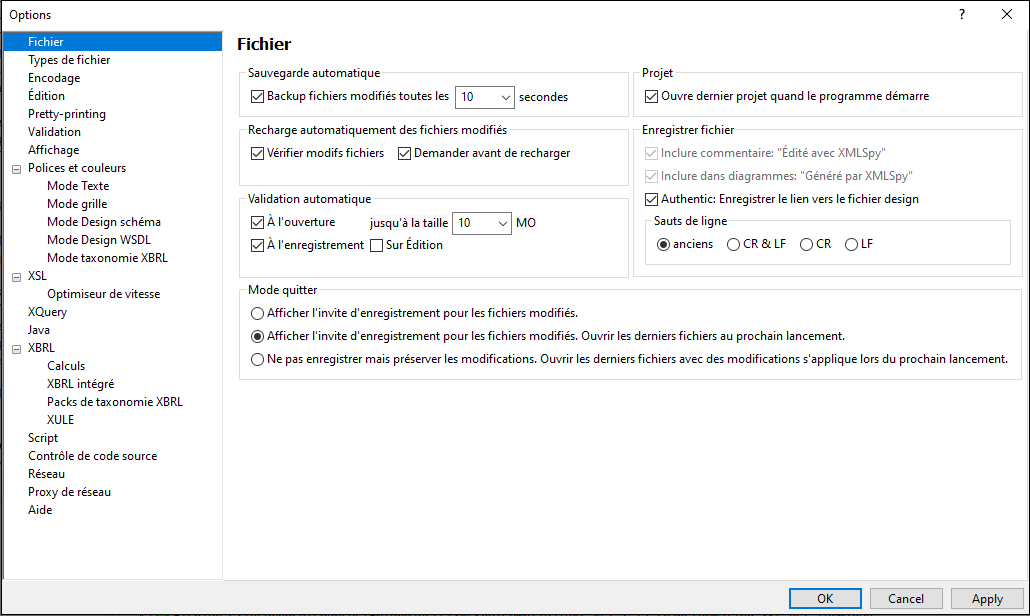Choose the LF line break radio button

(x=852, y=244)
